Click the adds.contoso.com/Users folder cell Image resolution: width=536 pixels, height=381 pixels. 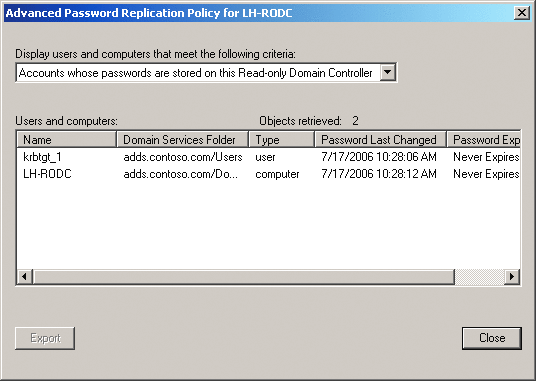click(x=183, y=157)
